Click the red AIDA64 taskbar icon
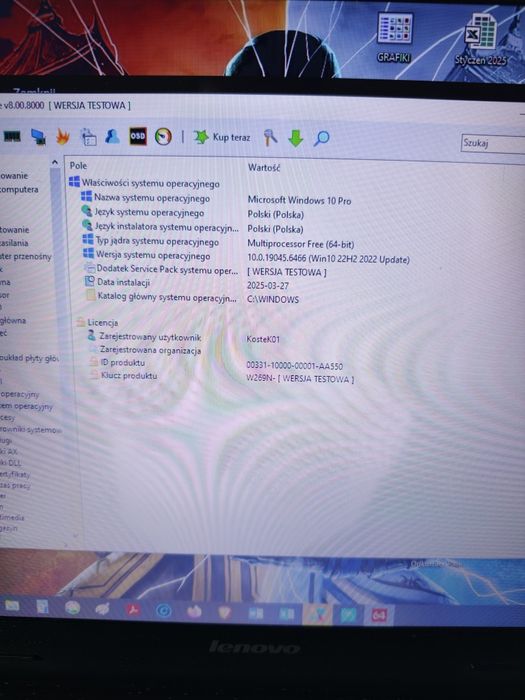This screenshot has height=700, width=525. coord(379,616)
